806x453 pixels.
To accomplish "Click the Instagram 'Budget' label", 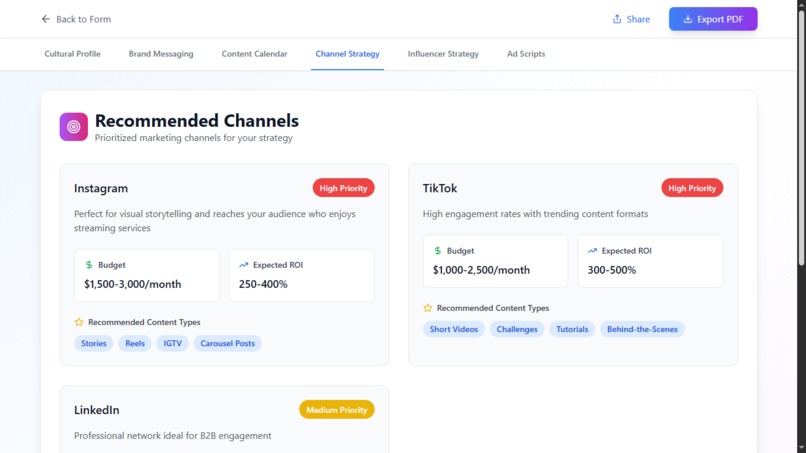I will point(112,265).
